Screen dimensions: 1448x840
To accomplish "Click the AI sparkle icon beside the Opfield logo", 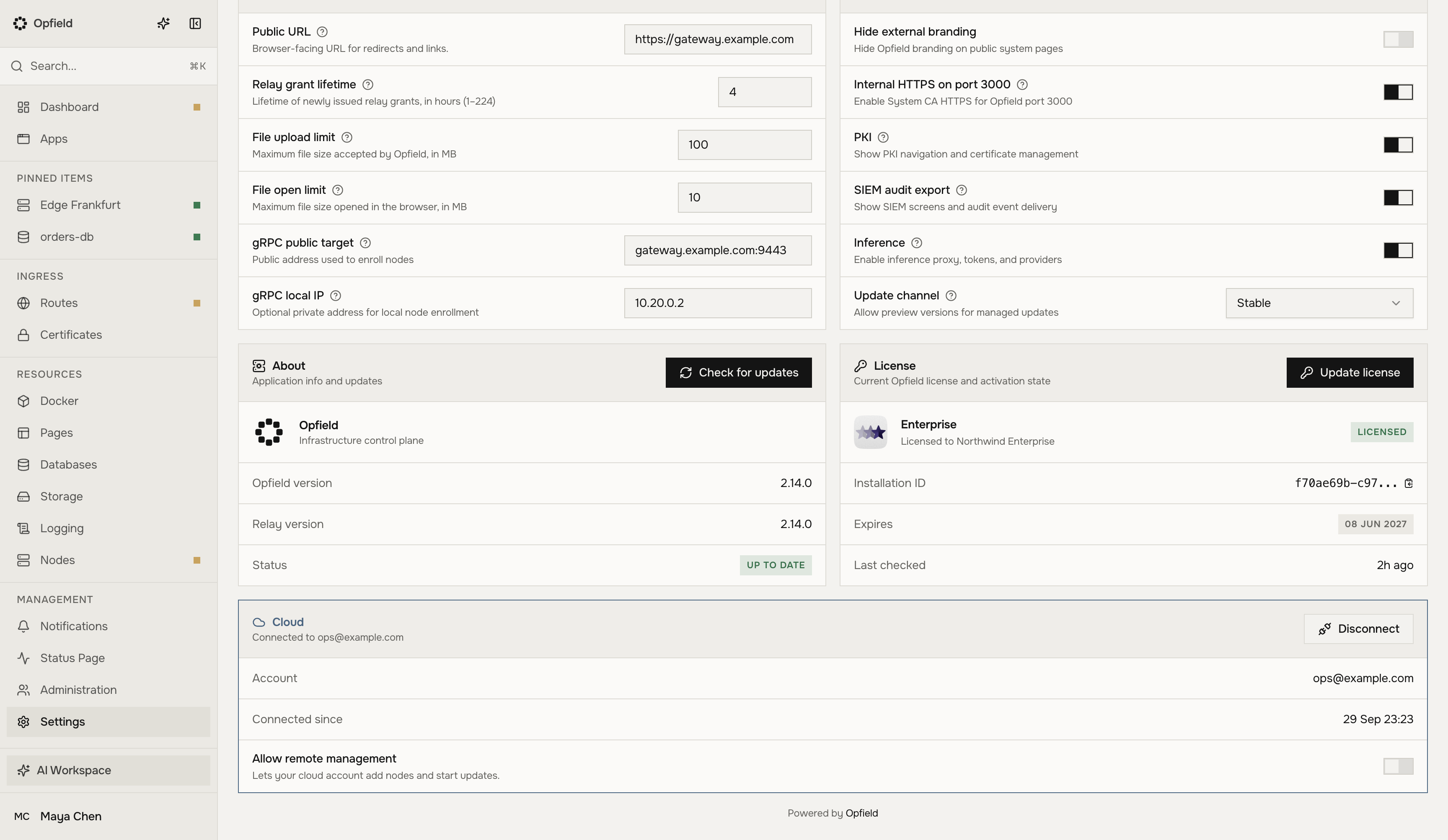I will click(163, 23).
